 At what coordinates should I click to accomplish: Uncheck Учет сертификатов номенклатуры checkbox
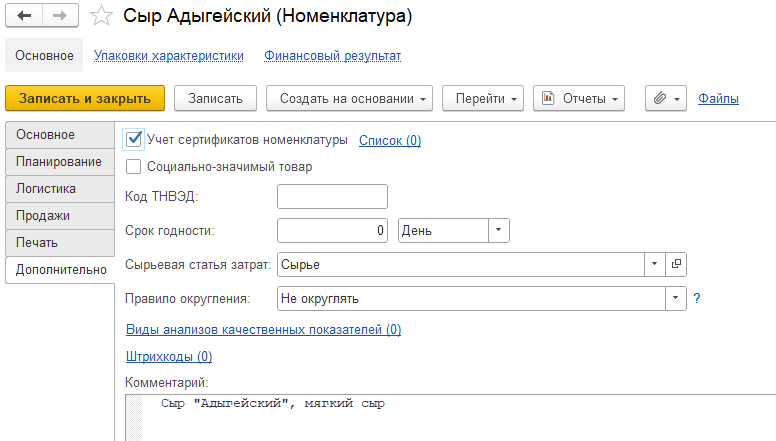click(135, 140)
